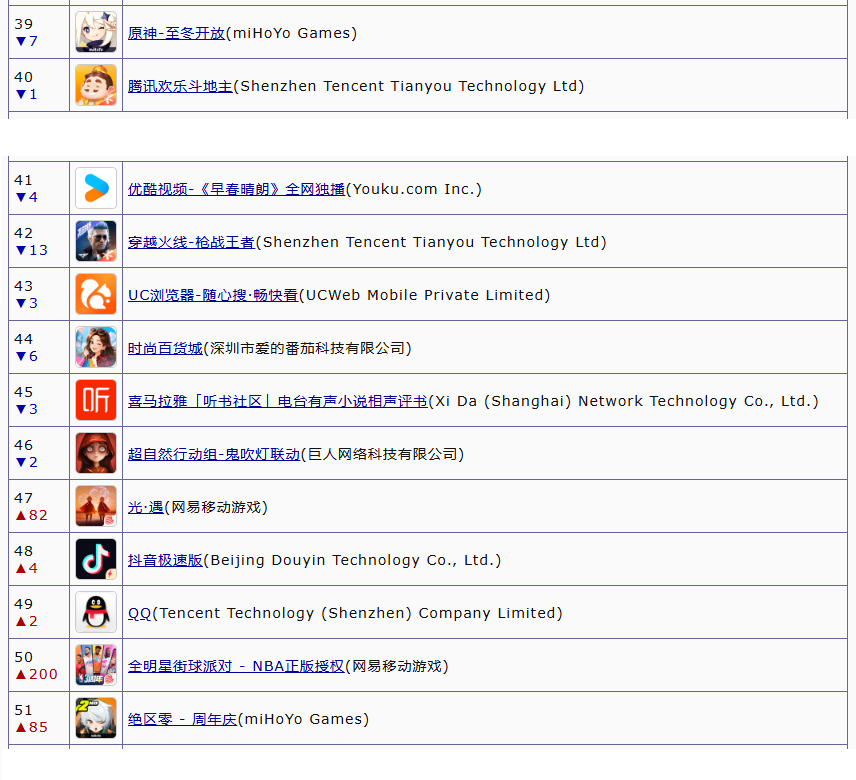Click rank 42 cell showing down 13

tap(39, 241)
